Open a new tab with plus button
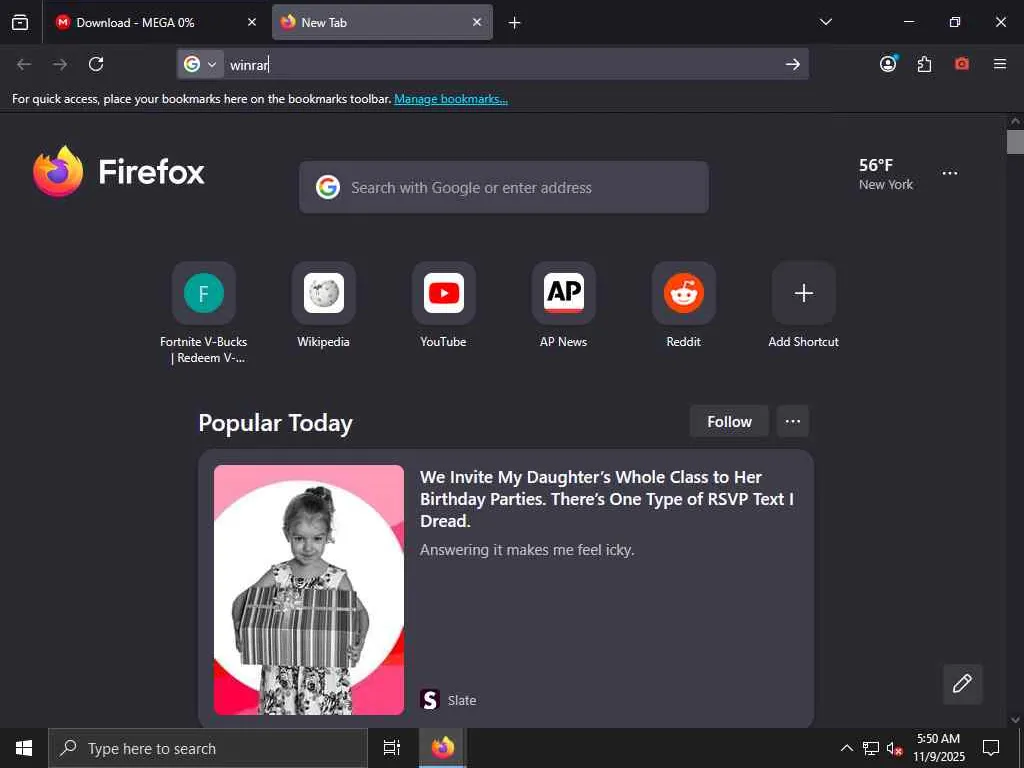 pyautogui.click(x=515, y=23)
